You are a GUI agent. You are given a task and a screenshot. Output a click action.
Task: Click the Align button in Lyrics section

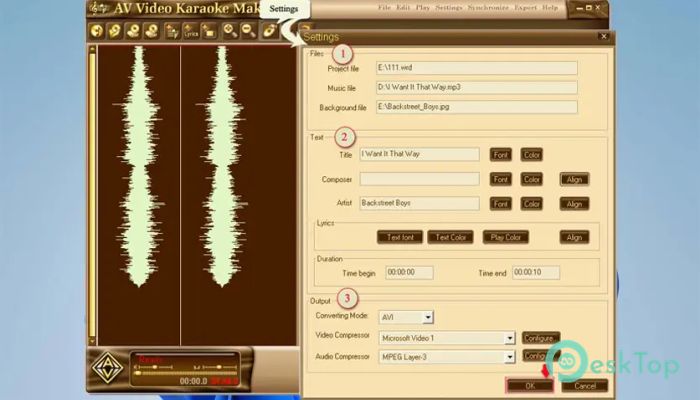click(574, 237)
